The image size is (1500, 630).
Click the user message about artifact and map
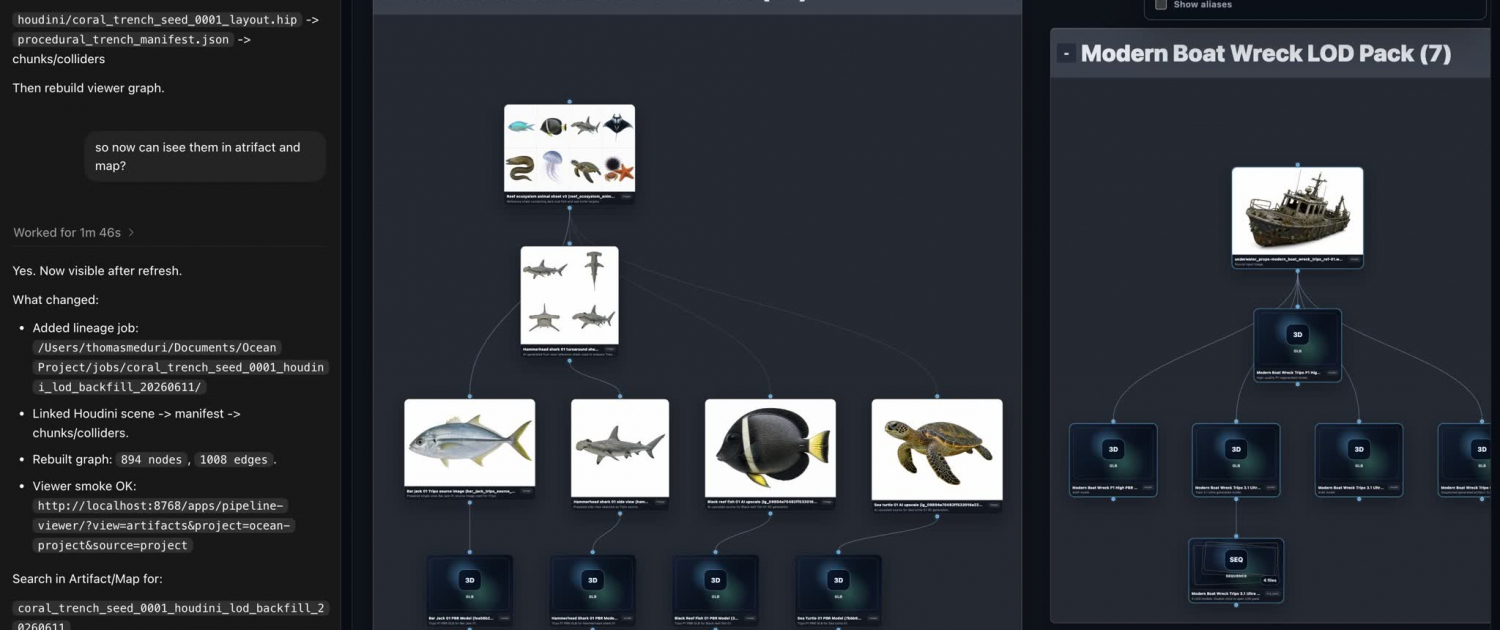click(x=205, y=156)
